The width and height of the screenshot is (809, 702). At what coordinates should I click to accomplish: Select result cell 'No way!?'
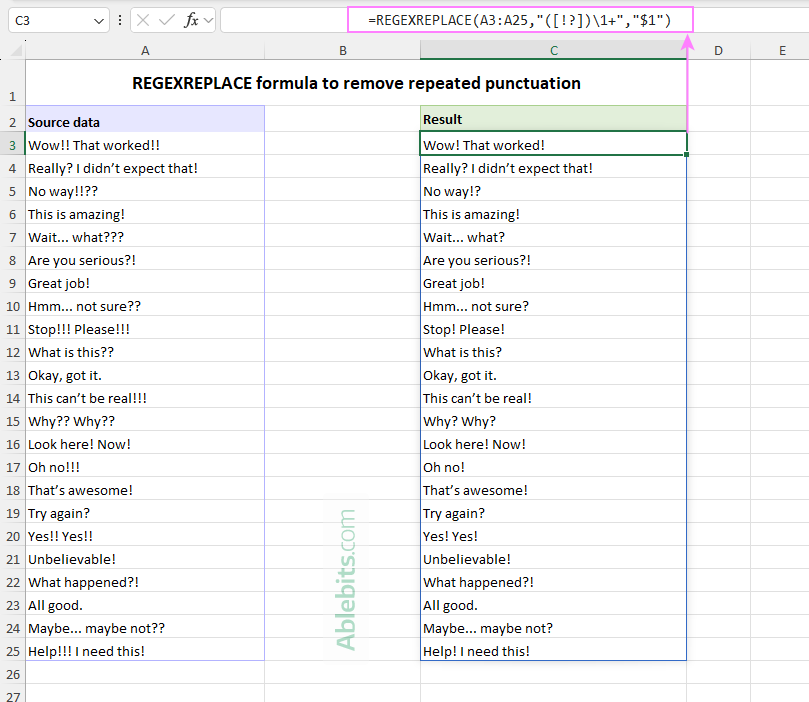(554, 191)
